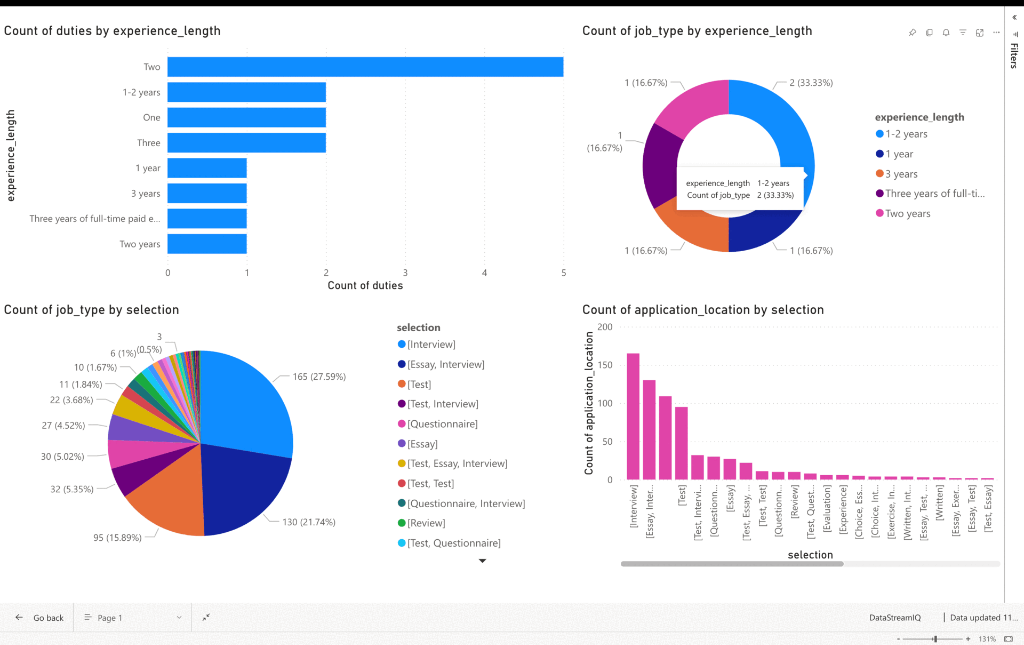Open the visual's filters icon
This screenshot has height=645, width=1024.
(x=963, y=33)
